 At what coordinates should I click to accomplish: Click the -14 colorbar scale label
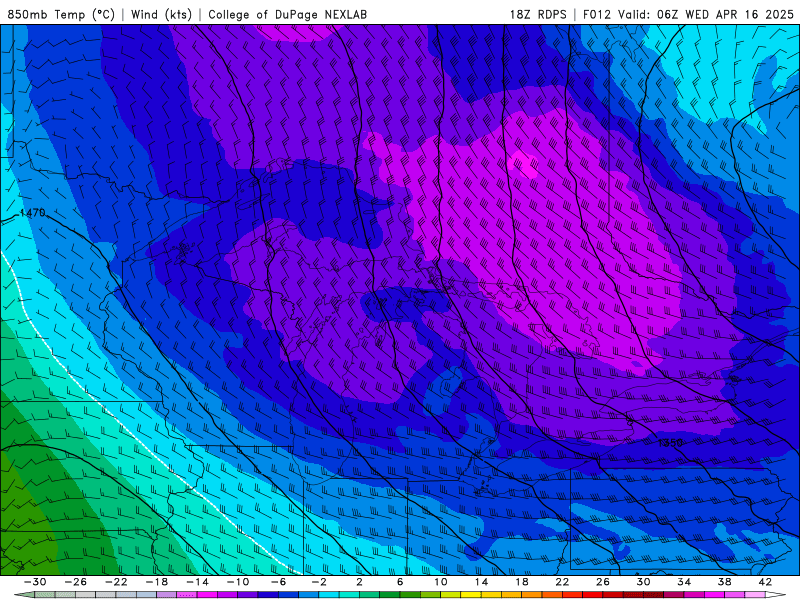[x=197, y=582]
